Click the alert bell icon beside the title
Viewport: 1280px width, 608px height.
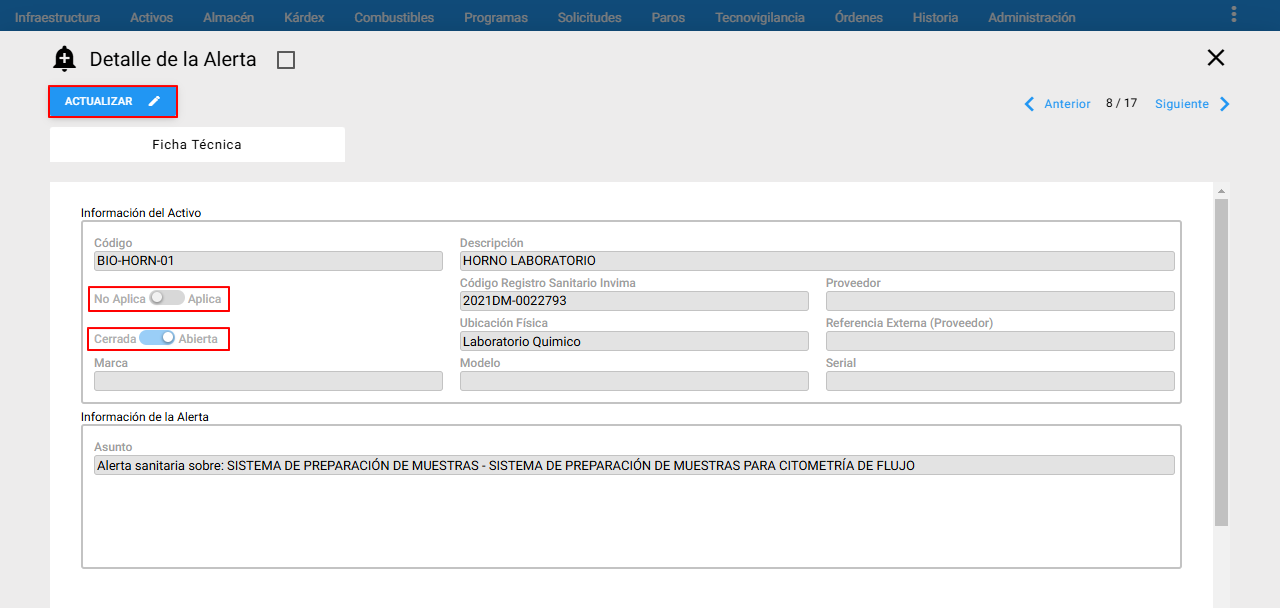(65, 59)
